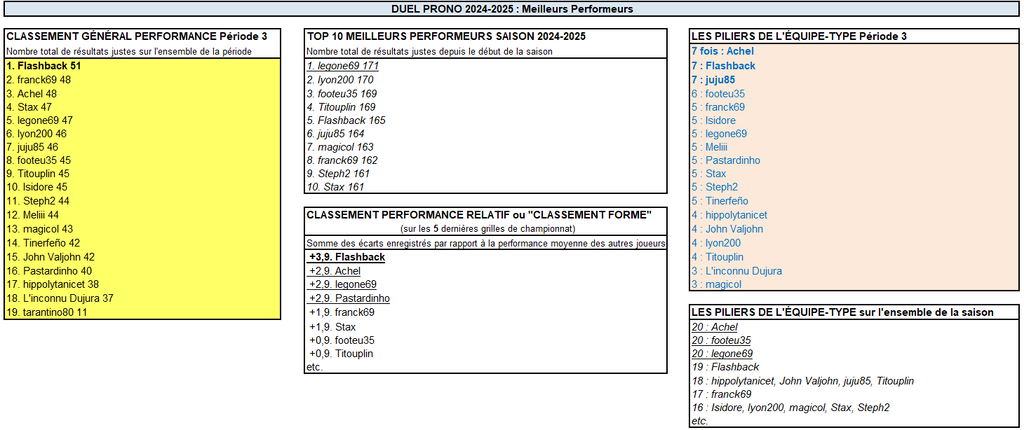
Task: Click Les Piliers de l'Équipe-Type Période 3 header
Action: [799, 36]
